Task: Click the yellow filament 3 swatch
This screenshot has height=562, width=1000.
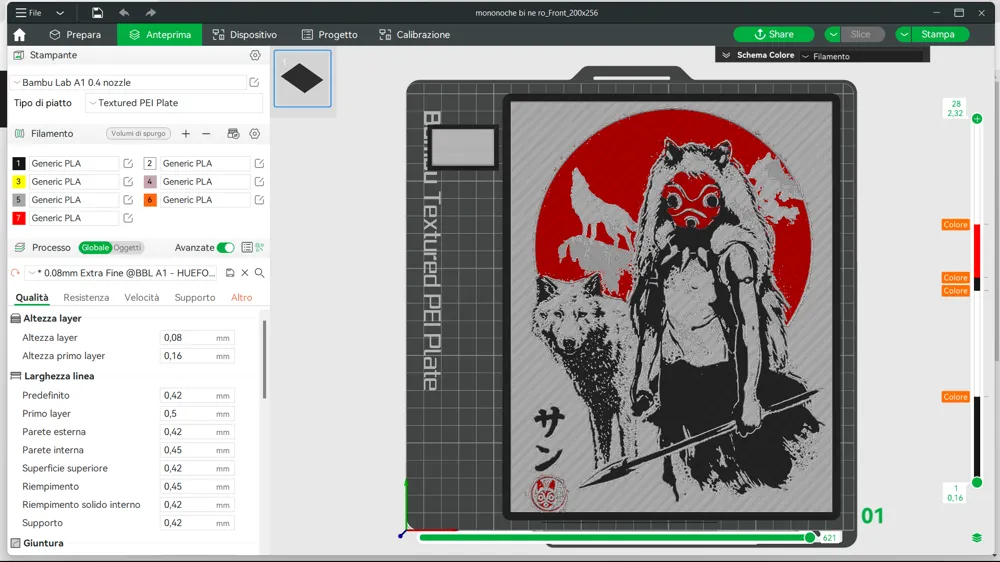Action: click(x=18, y=182)
